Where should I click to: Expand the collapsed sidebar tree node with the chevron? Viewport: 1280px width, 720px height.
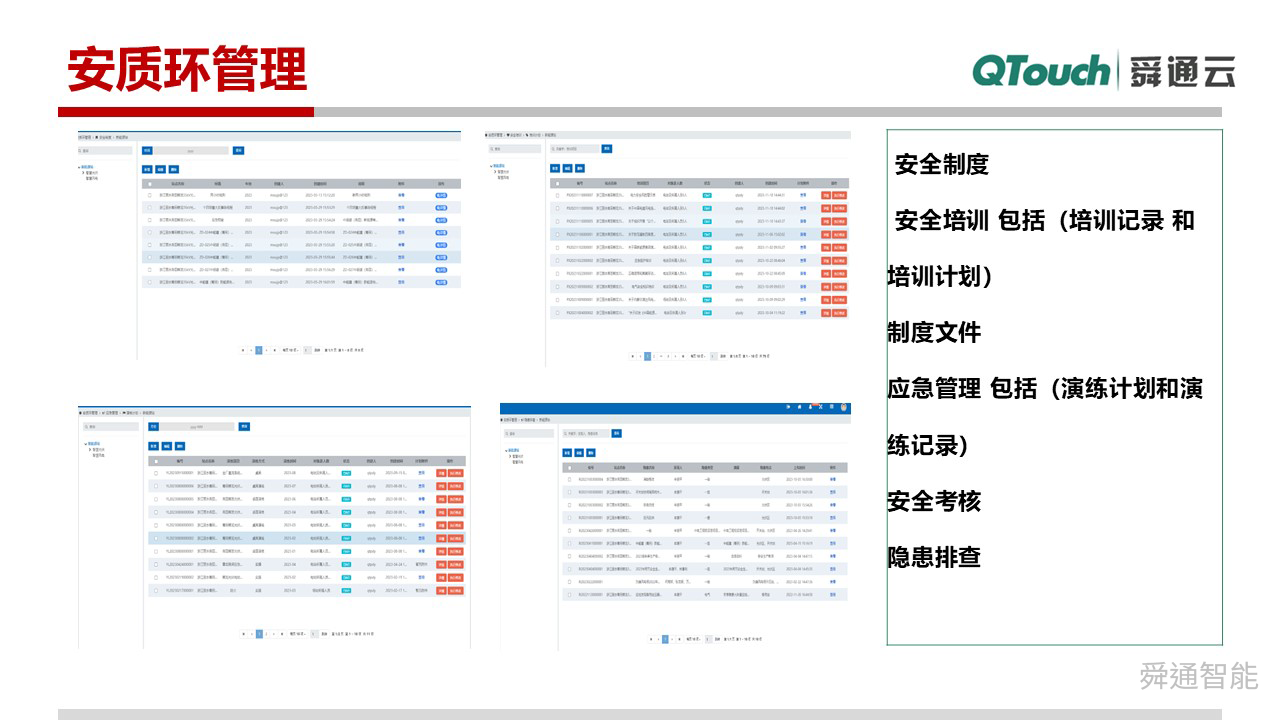click(494, 172)
